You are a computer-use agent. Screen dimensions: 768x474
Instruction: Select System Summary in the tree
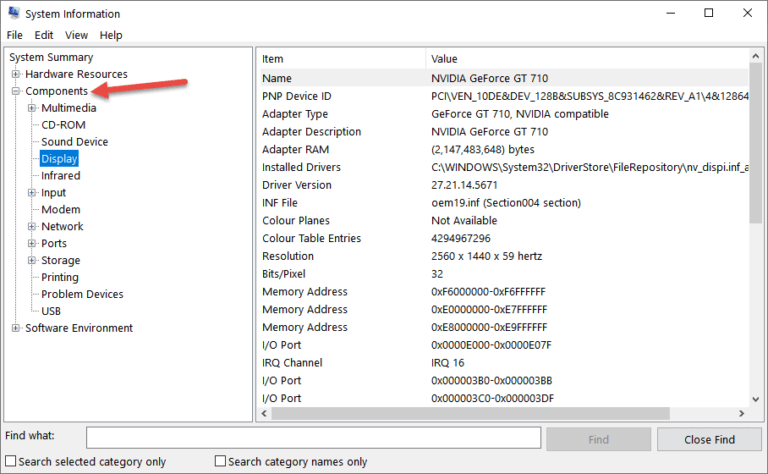click(51, 57)
